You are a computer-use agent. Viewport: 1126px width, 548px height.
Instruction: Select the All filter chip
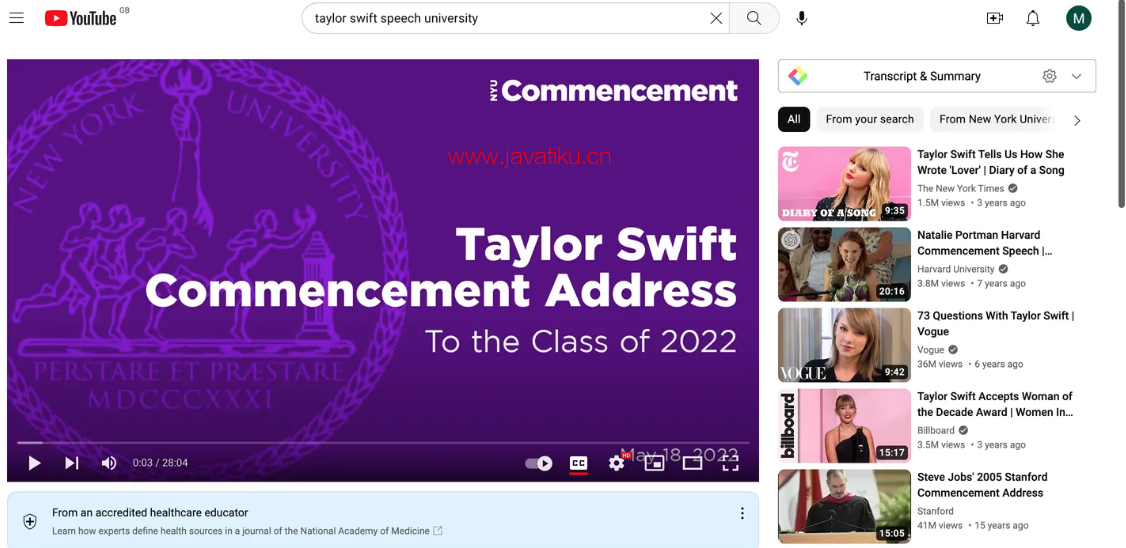pos(794,119)
